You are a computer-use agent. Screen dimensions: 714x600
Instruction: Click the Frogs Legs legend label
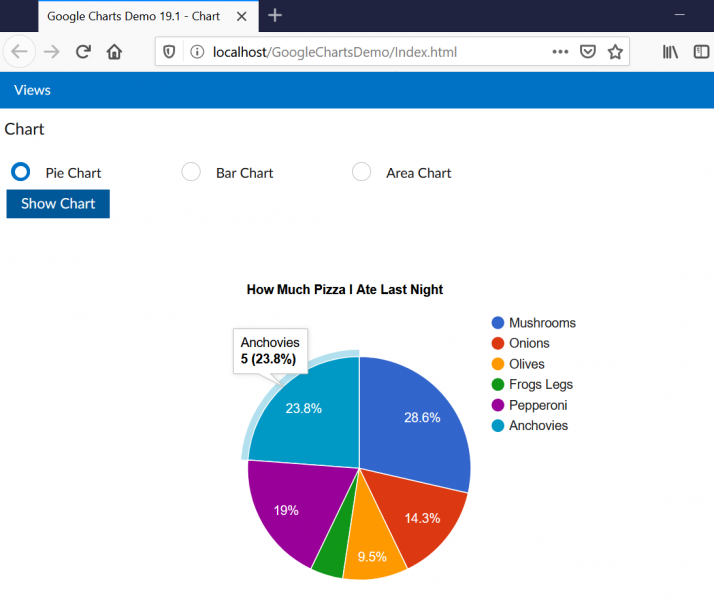point(541,385)
